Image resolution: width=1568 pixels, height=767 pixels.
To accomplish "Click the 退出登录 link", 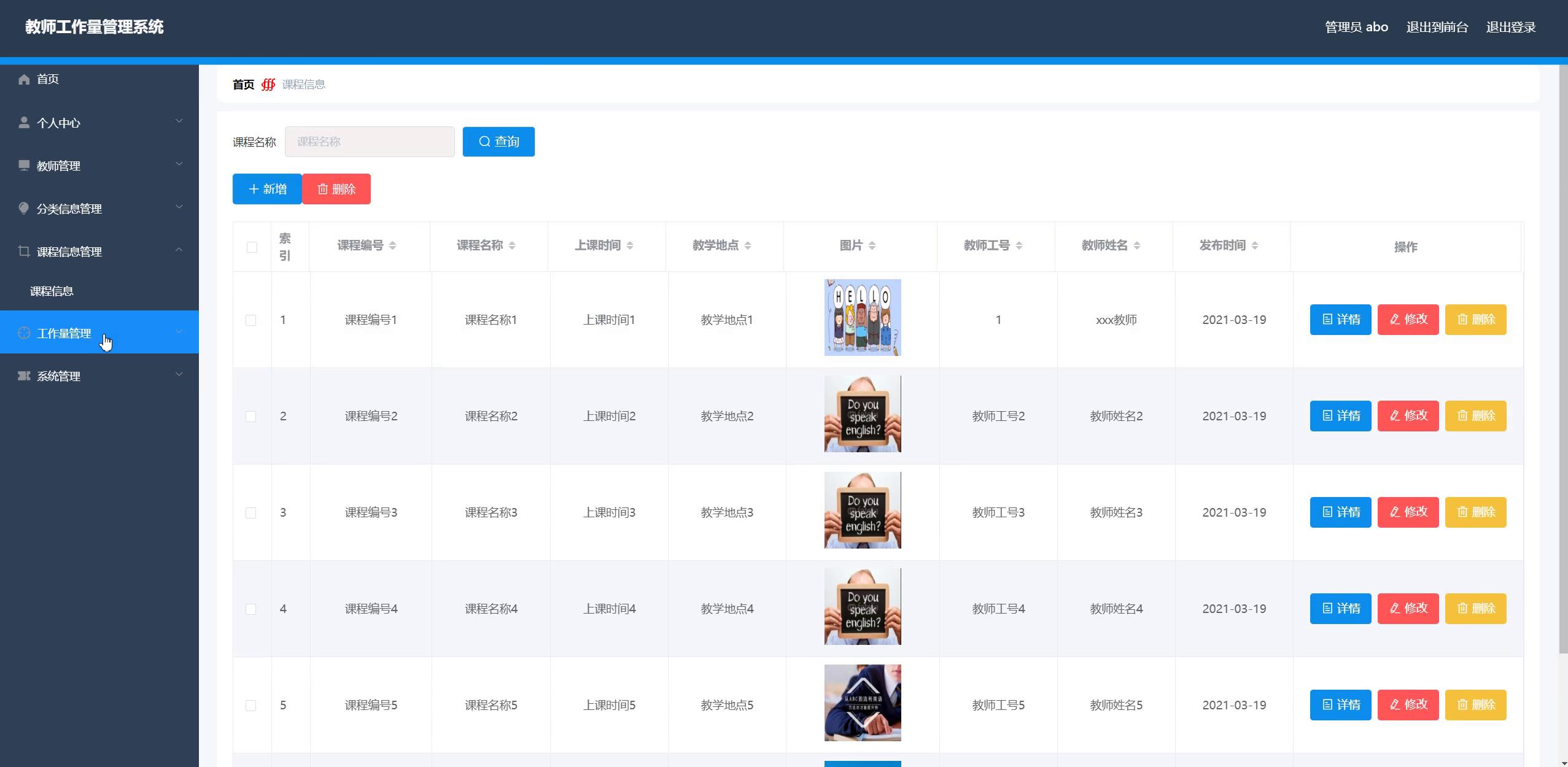I will 1510,28.
